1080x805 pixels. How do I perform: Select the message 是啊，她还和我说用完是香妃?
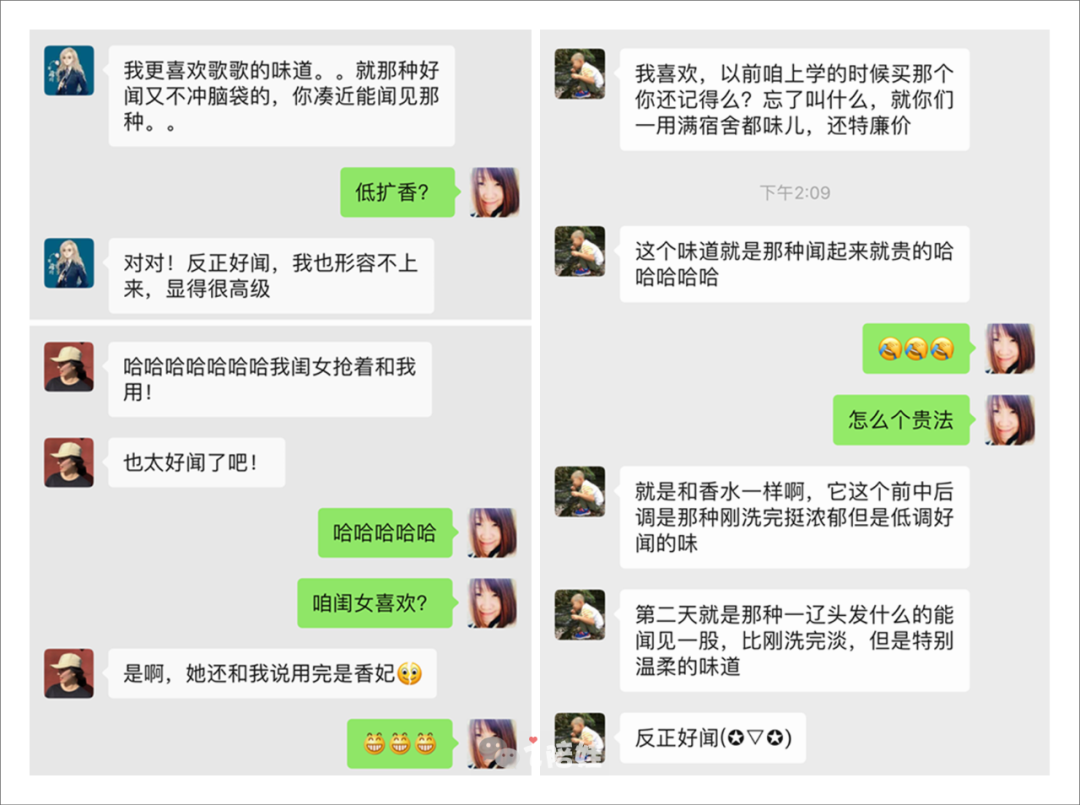point(272,673)
